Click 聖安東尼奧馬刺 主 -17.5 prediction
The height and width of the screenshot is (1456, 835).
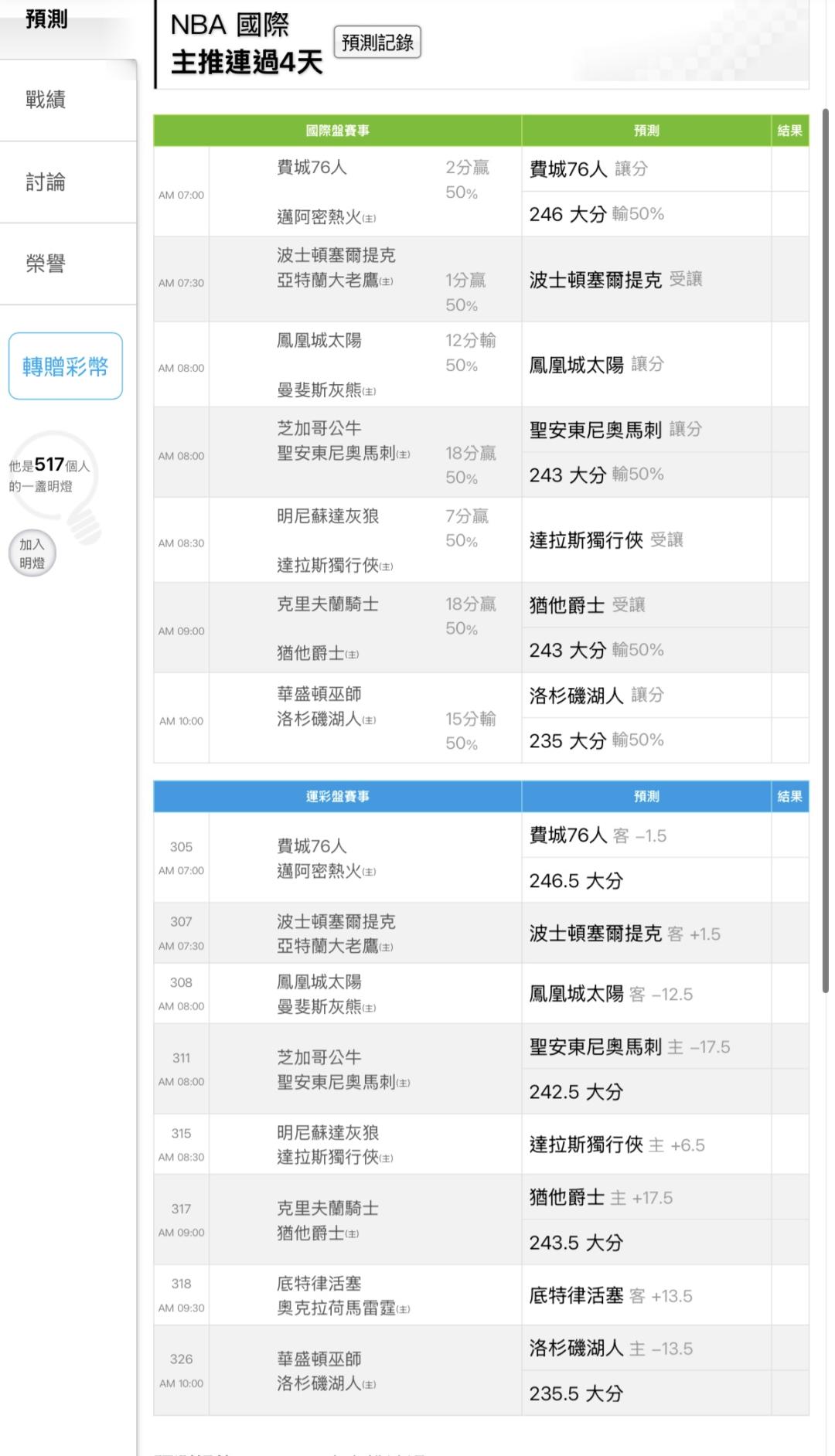click(630, 1047)
